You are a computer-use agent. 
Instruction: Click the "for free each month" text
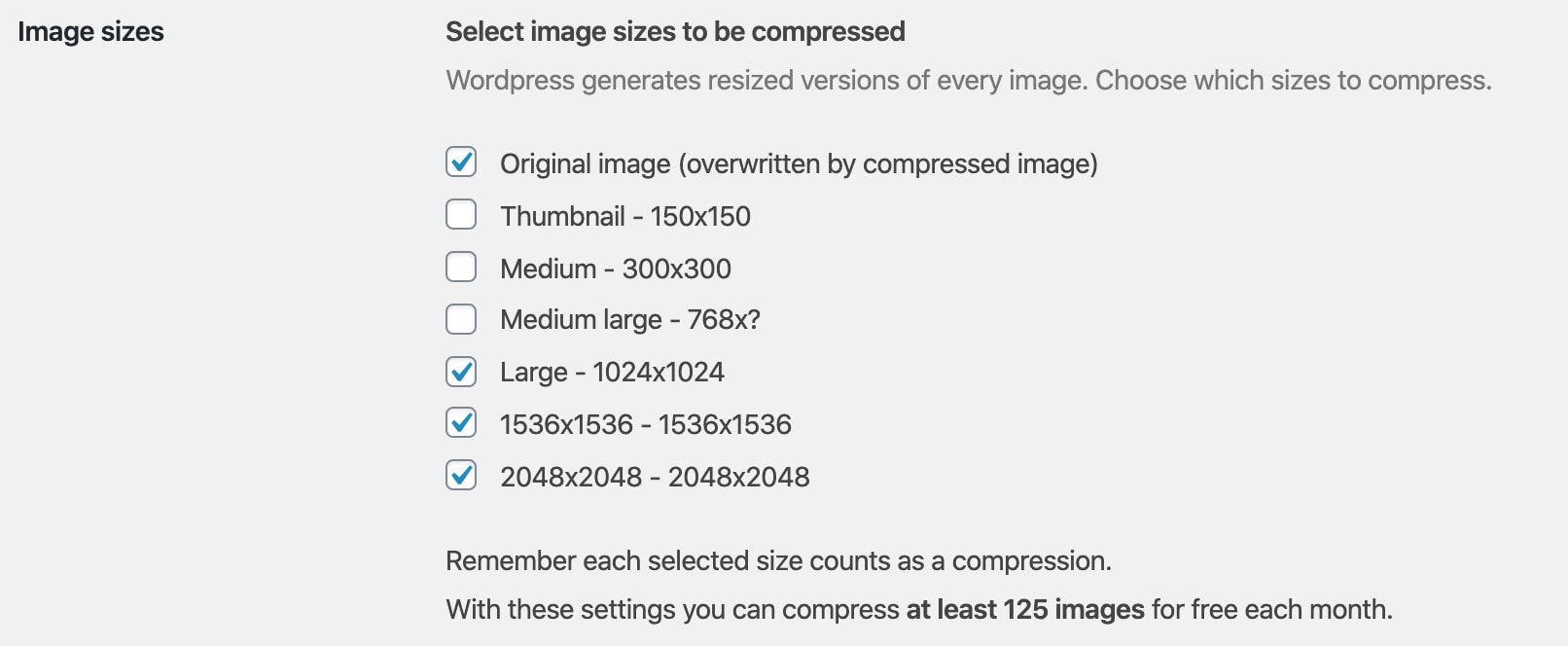(x=1271, y=610)
